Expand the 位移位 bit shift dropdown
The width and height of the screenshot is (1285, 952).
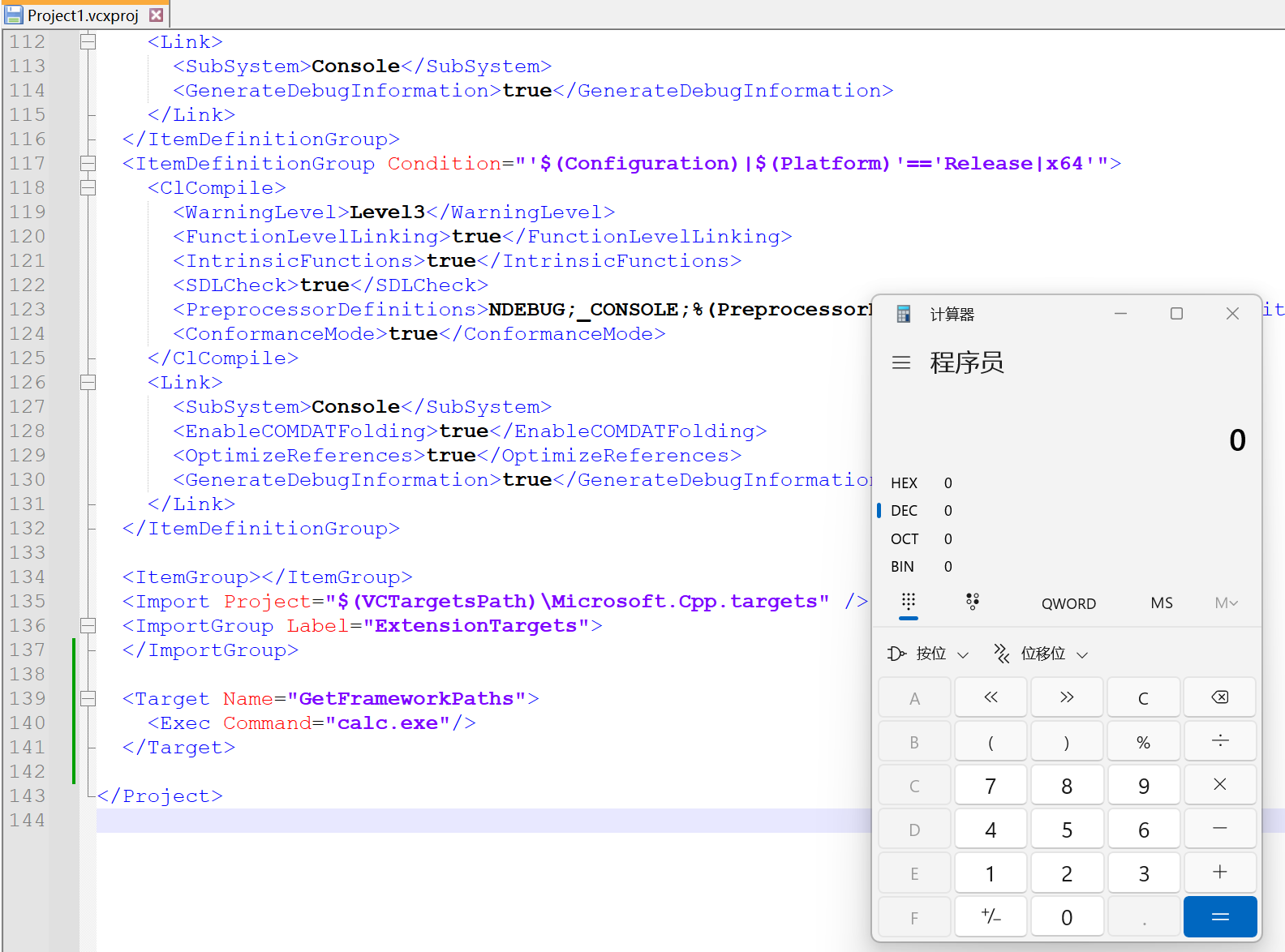click(1042, 654)
